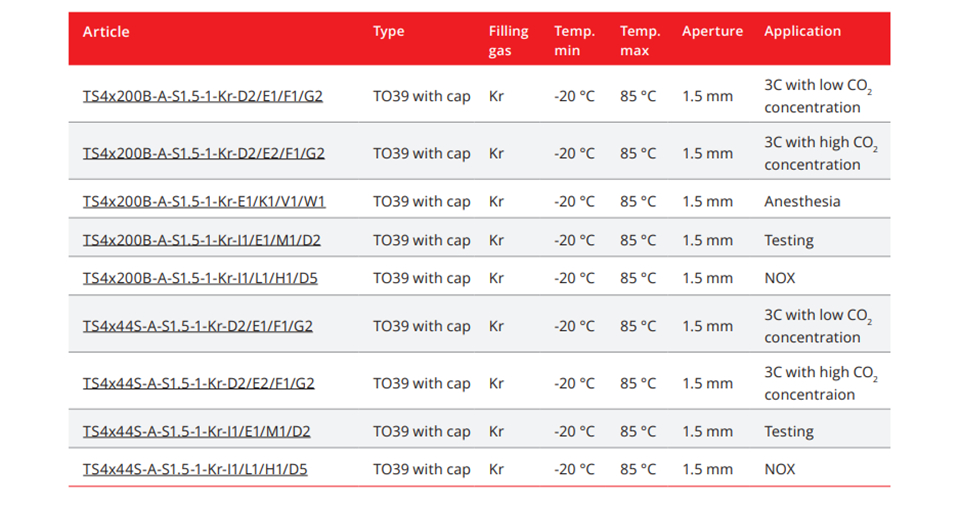Open the TS4x44S-A-S1.5-1-Kr-I1/L1/H1/D5 link
Viewport: 960px width, 507px height.
(x=195, y=470)
